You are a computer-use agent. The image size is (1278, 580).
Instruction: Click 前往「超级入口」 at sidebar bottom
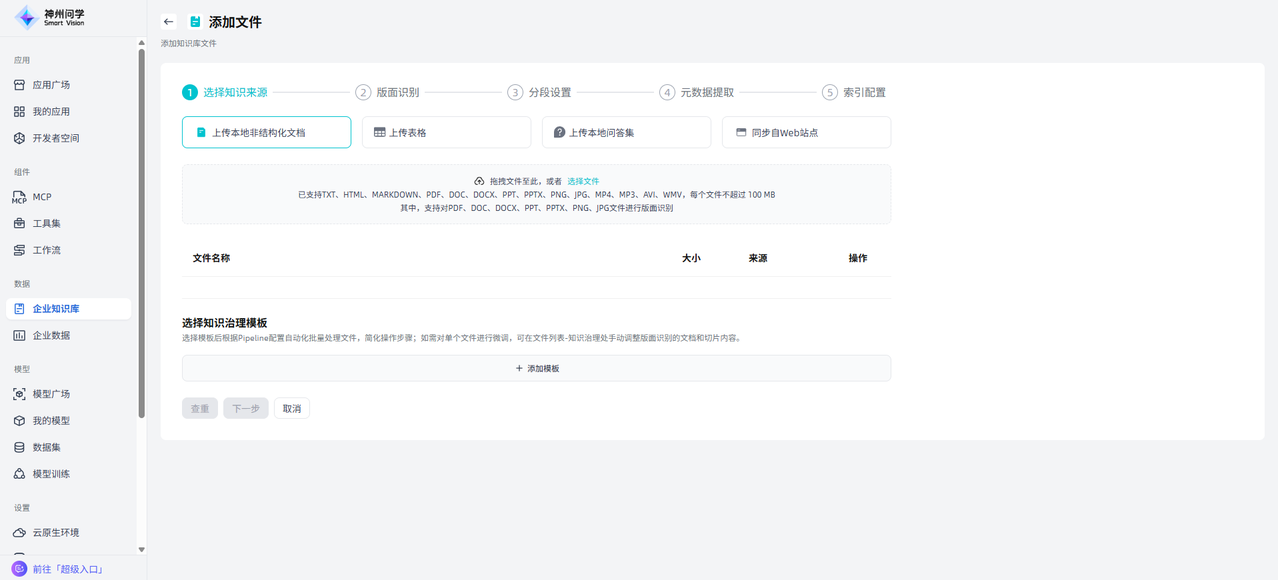tap(67, 569)
